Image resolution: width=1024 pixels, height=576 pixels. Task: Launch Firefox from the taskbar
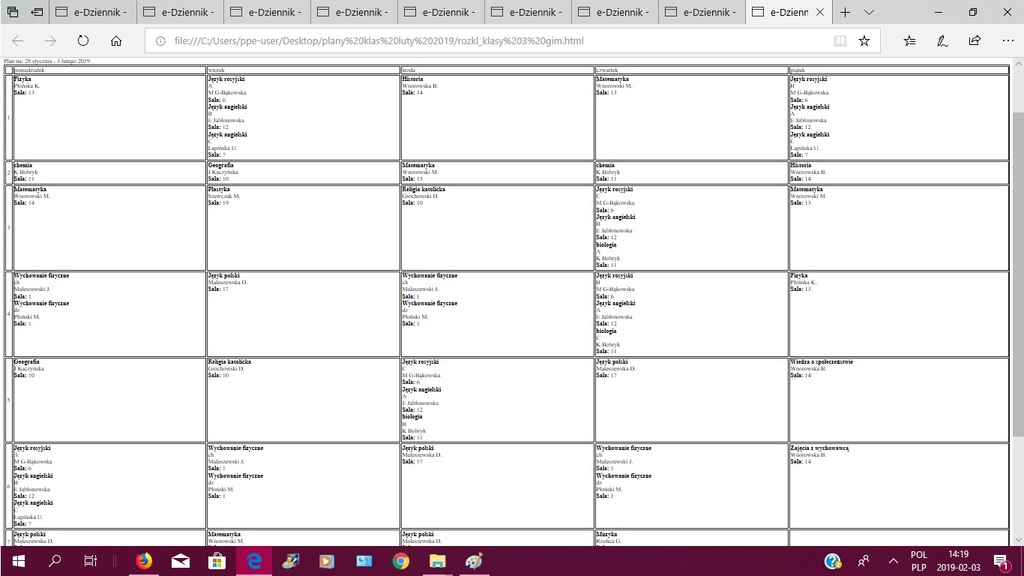coord(143,561)
